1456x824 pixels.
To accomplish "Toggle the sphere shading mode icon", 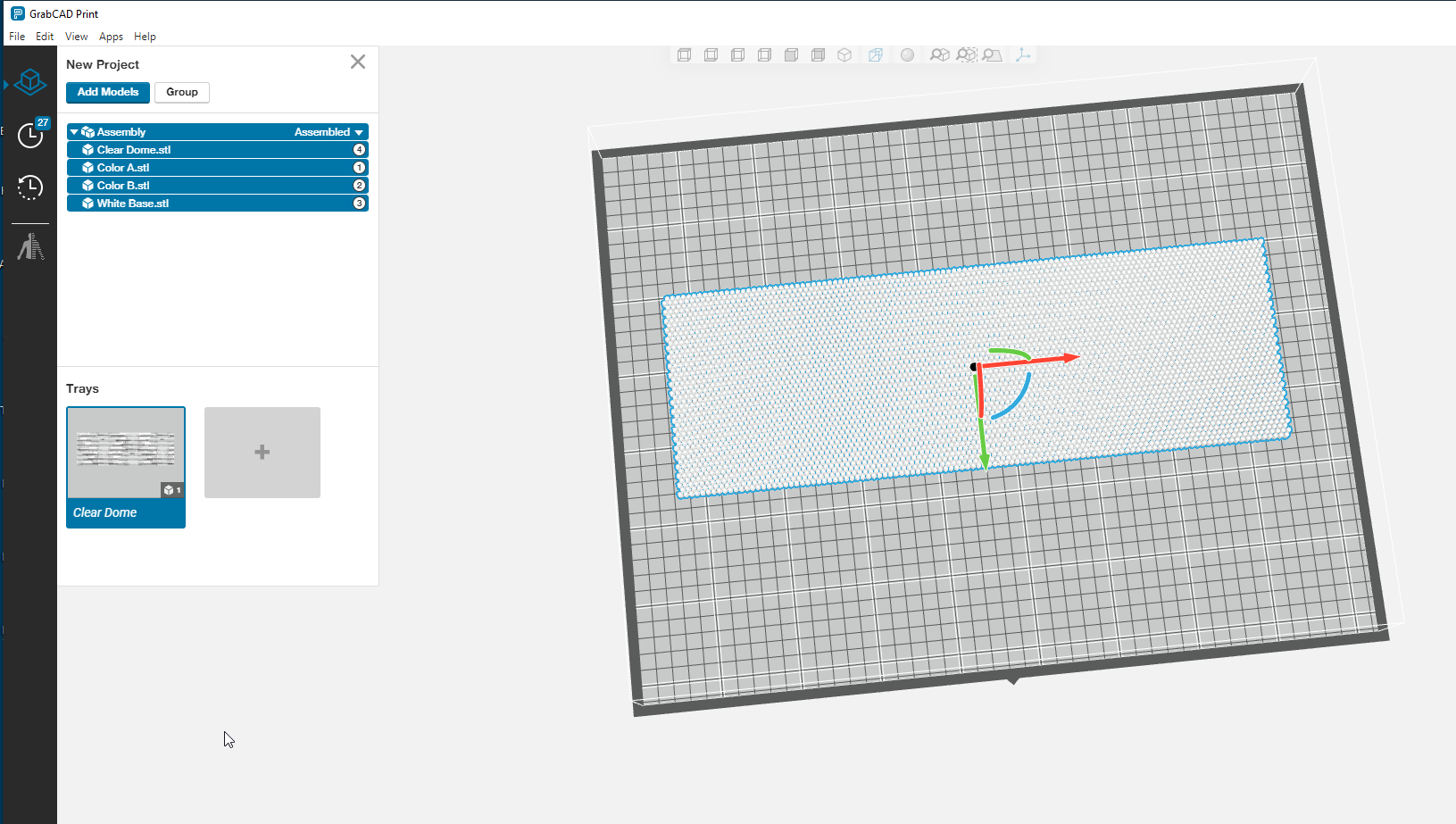I will [907, 55].
